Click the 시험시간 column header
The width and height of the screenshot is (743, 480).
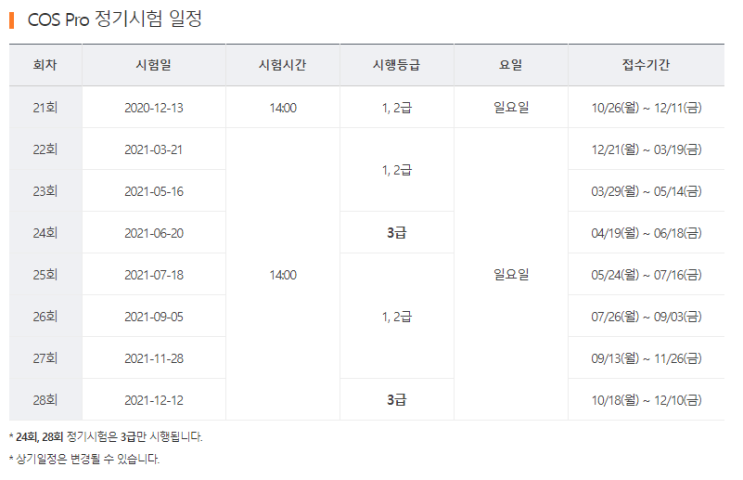click(x=282, y=65)
